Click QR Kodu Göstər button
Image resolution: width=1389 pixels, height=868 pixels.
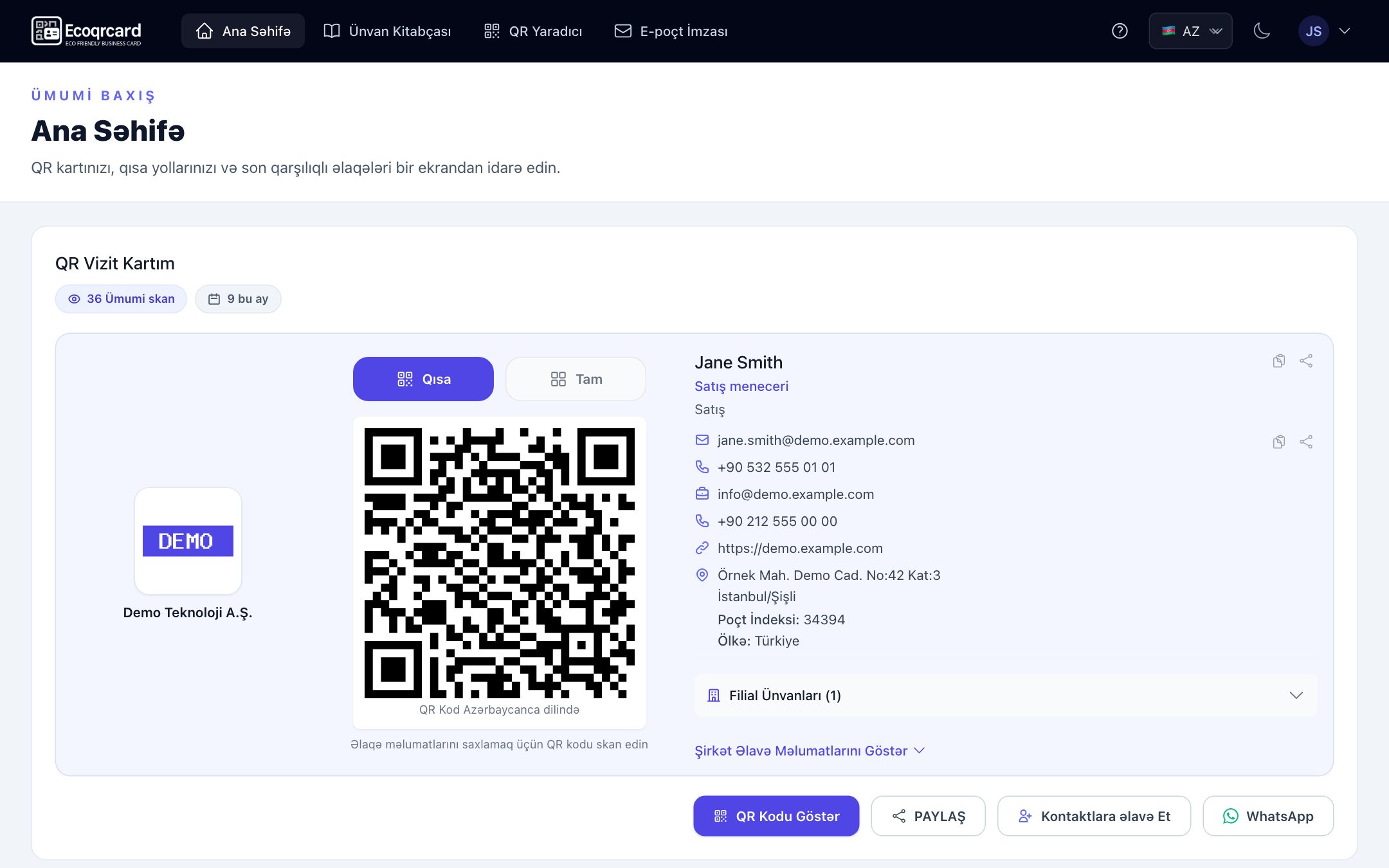pyautogui.click(x=776, y=816)
